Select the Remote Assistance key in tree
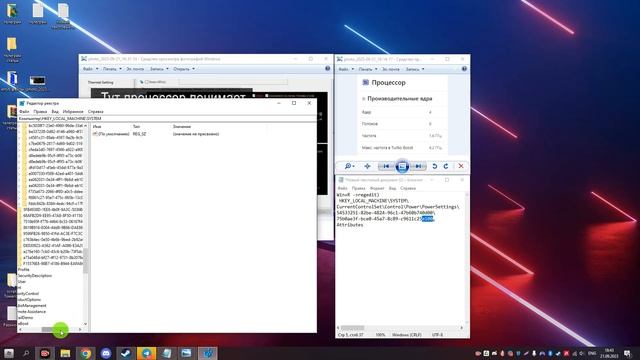The image size is (640, 360). pos(32,311)
